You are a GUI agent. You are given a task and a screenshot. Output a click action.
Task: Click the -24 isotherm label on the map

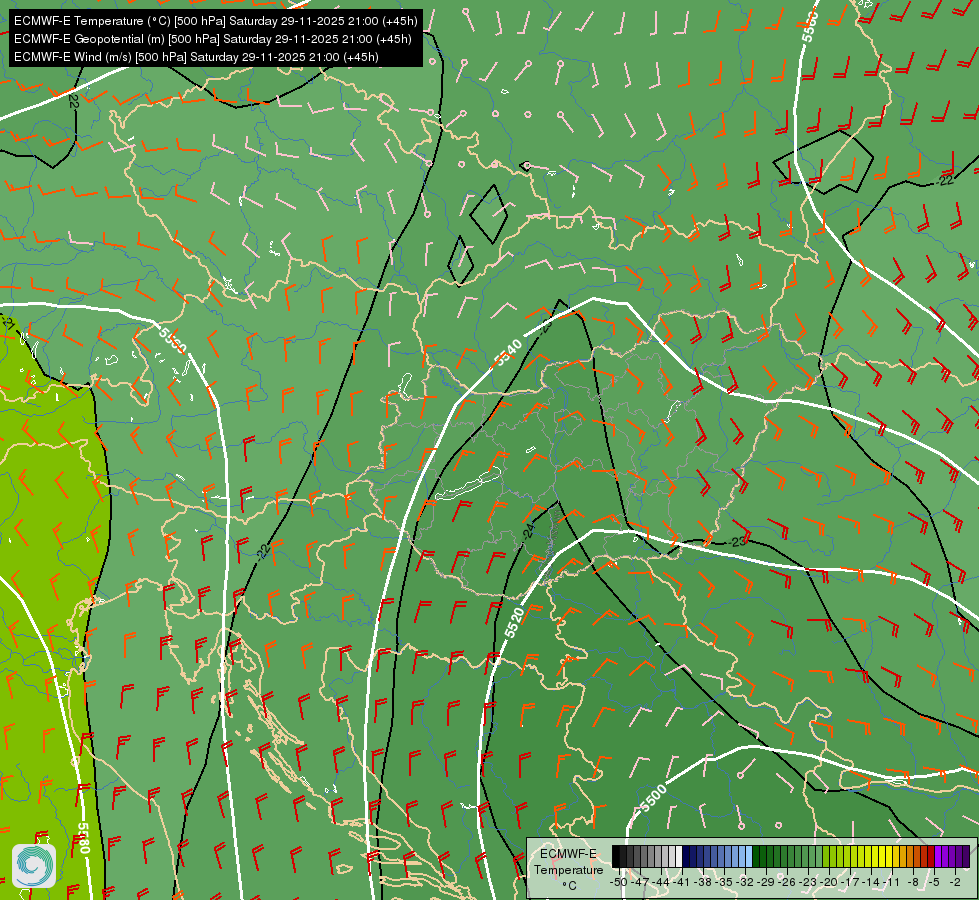(x=528, y=531)
